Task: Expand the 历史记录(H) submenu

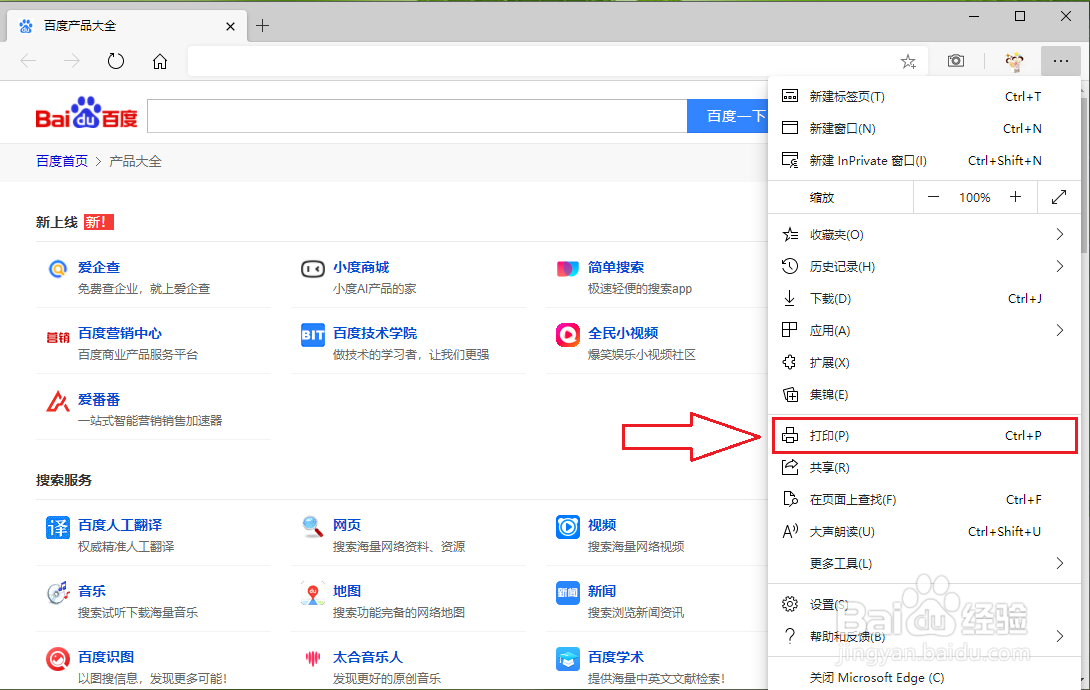Action: pos(1059,266)
